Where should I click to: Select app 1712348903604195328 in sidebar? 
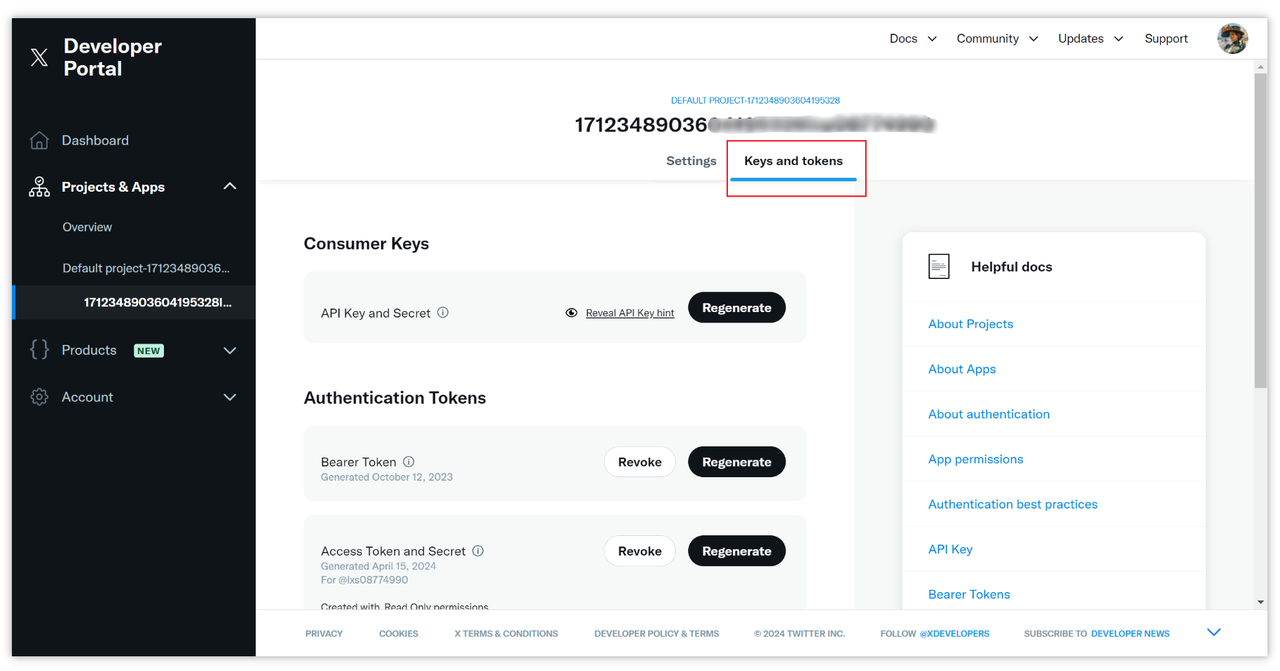click(x=158, y=302)
